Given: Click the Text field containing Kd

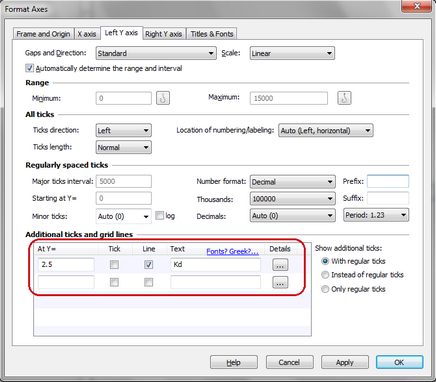Looking at the screenshot, I should [x=215, y=265].
